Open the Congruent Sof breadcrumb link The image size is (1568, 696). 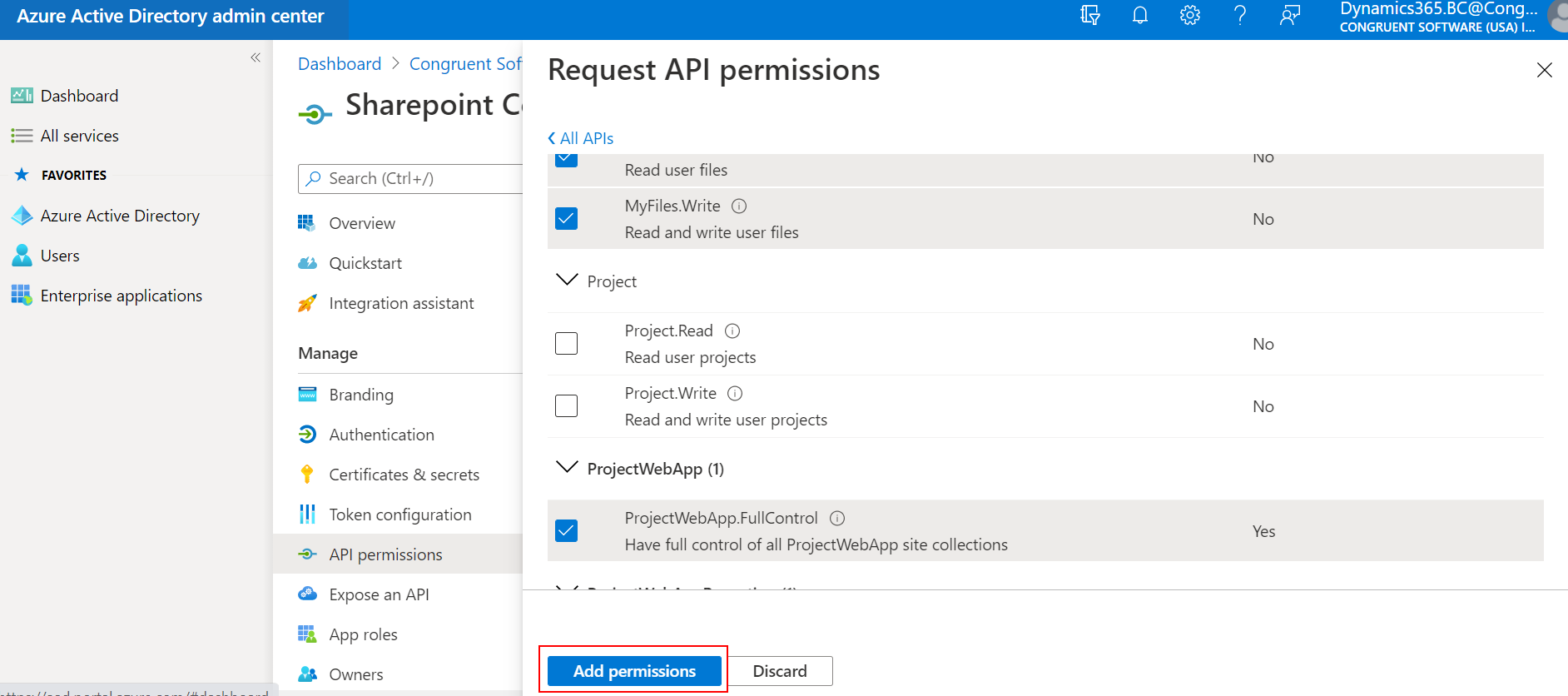465,64
